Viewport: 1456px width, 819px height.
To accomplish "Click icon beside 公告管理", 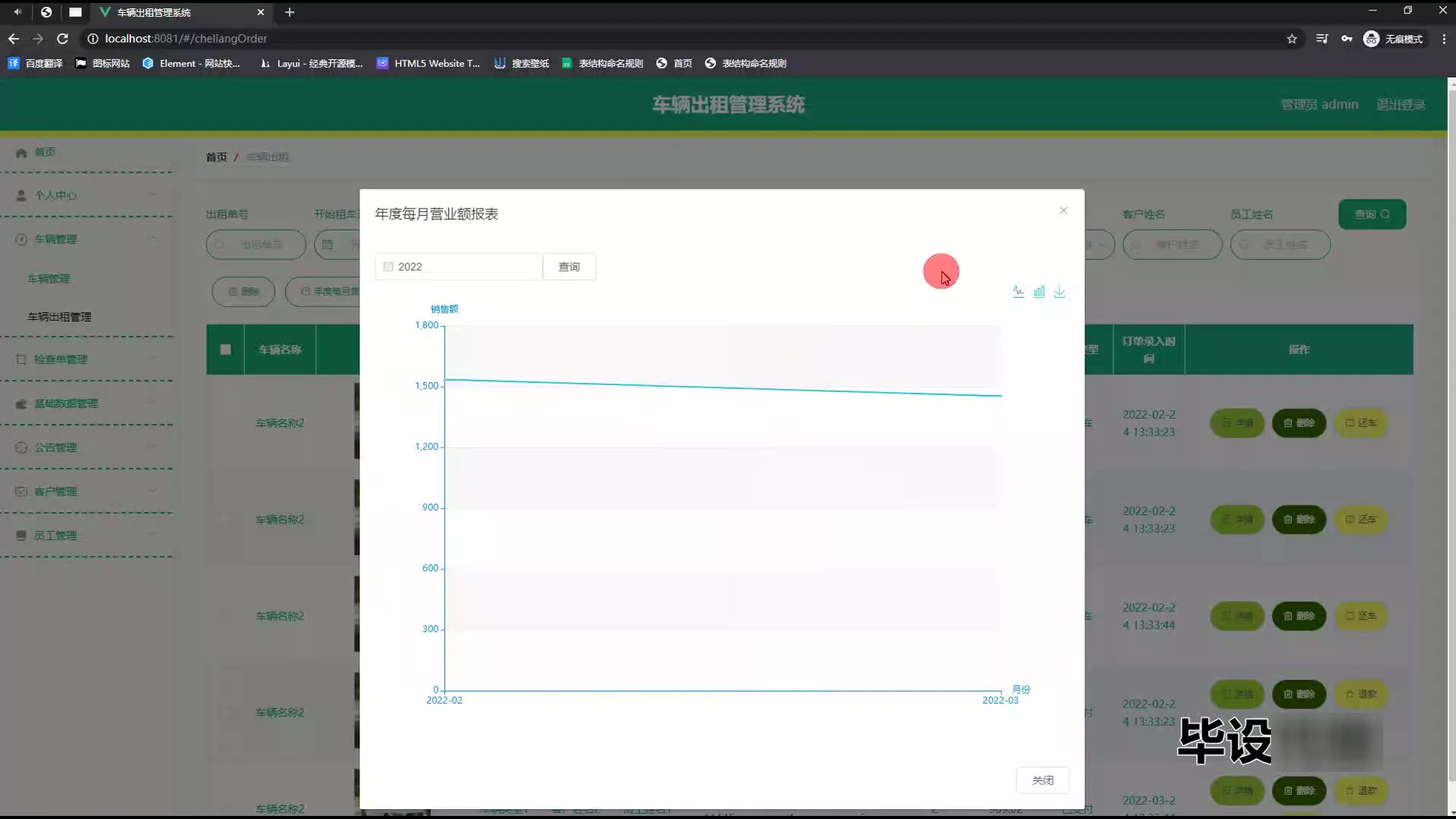I will pos(21,447).
